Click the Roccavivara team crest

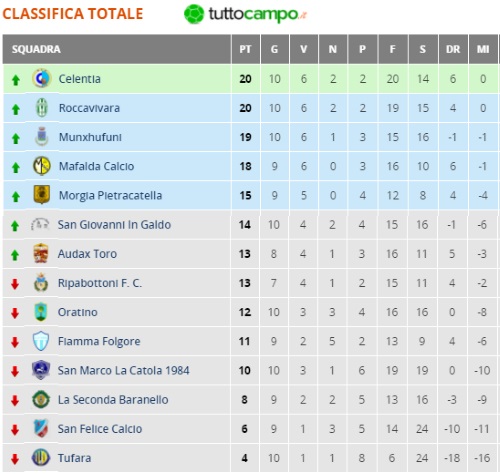click(x=42, y=108)
